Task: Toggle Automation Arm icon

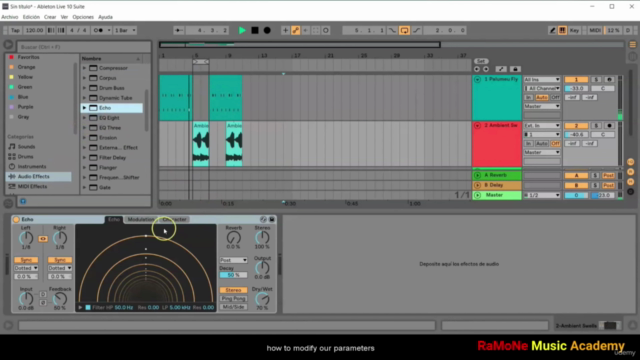Action: (296, 30)
